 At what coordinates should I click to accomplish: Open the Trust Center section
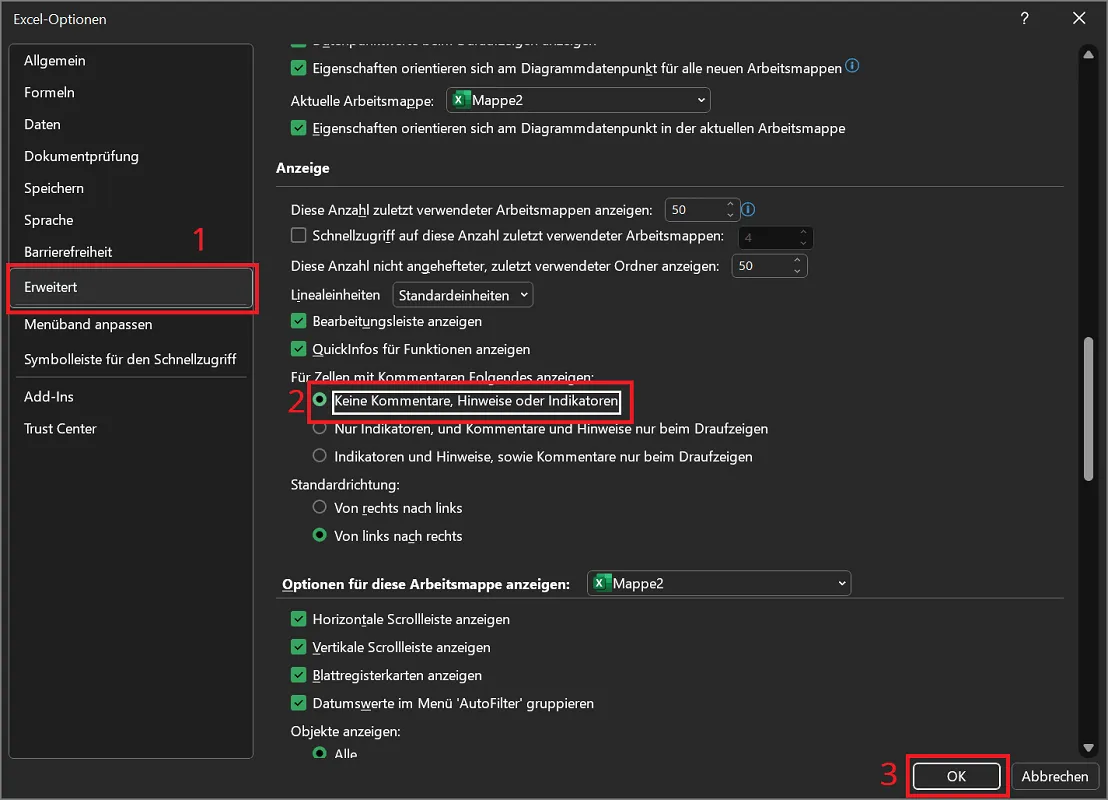[x=61, y=428]
